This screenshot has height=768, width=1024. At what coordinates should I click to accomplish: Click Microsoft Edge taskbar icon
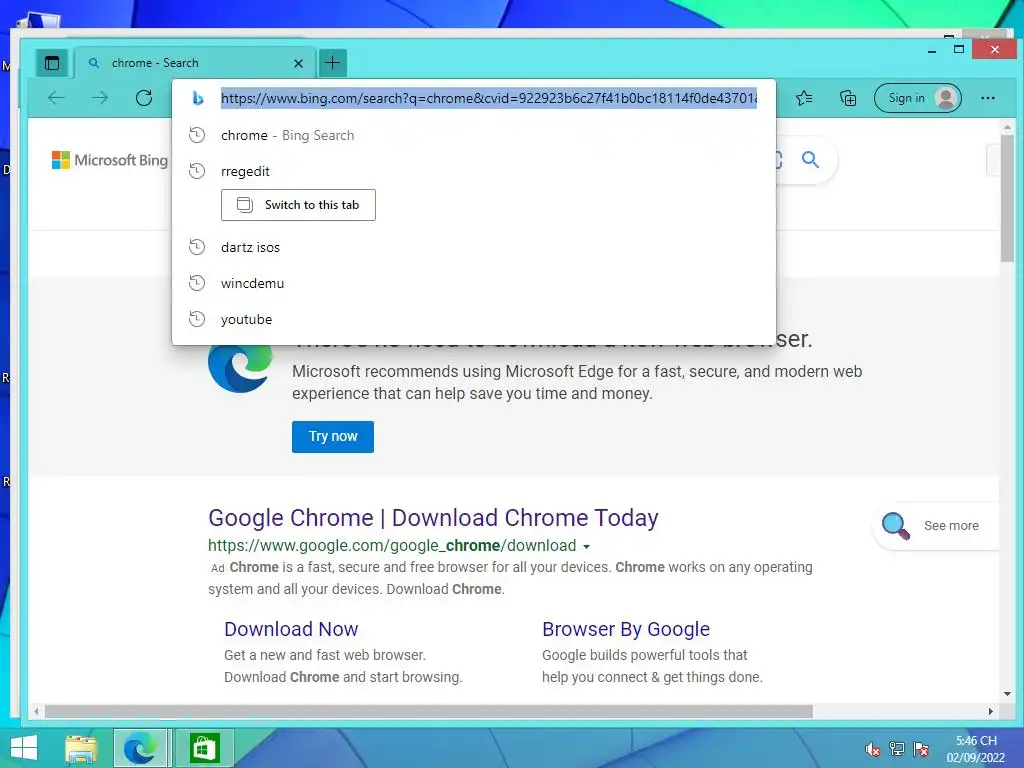tap(140, 748)
